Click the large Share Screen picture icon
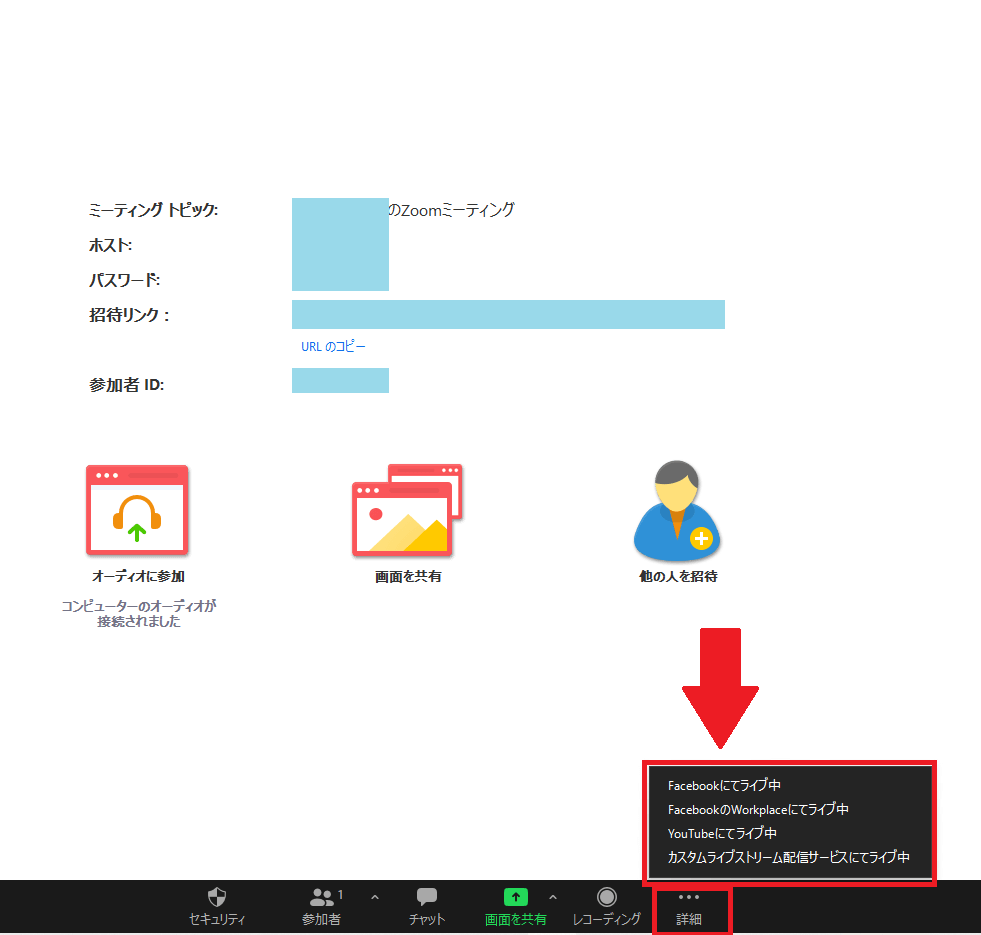This screenshot has height=935, width=981. point(407,510)
